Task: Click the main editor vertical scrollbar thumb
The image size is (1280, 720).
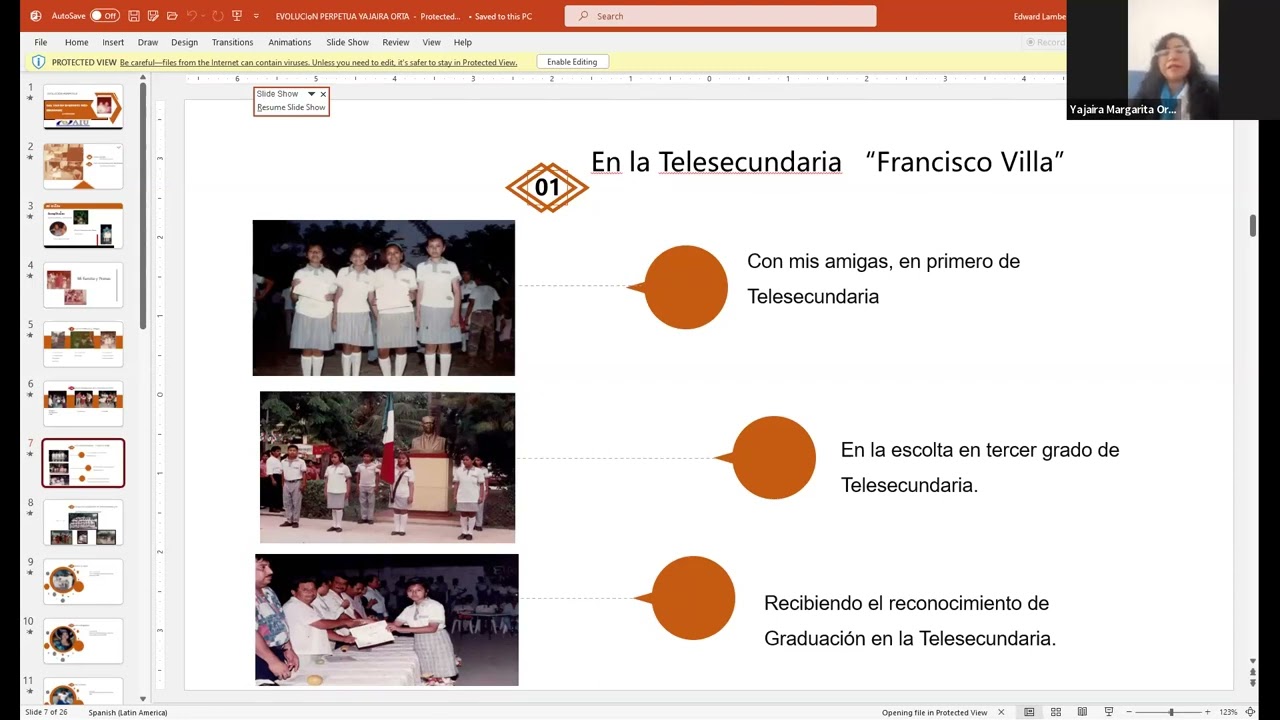Action: [1253, 226]
